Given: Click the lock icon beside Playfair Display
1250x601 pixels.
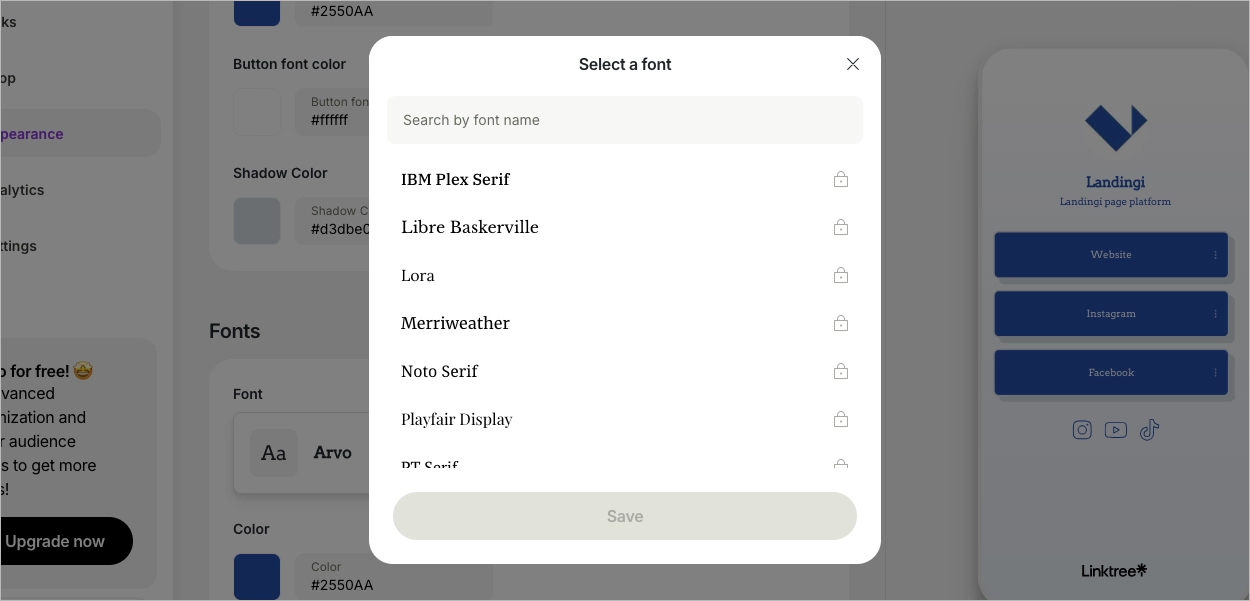Looking at the screenshot, I should click(841, 419).
